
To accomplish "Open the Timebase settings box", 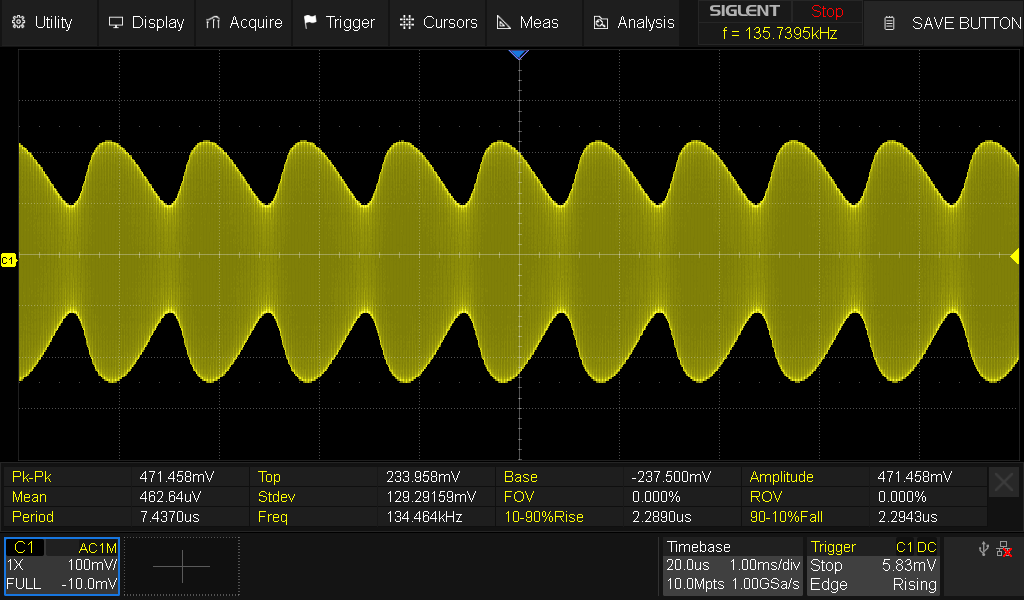I will pyautogui.click(x=733, y=566).
